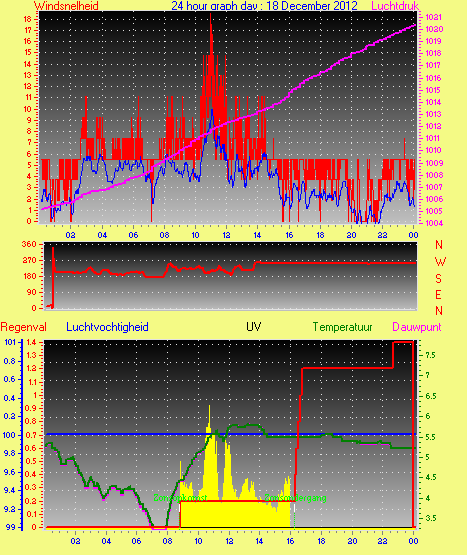The height and width of the screenshot is (555, 467).
Task: Click the Zonsopkomst sunrise marker label
Action: 180,498
